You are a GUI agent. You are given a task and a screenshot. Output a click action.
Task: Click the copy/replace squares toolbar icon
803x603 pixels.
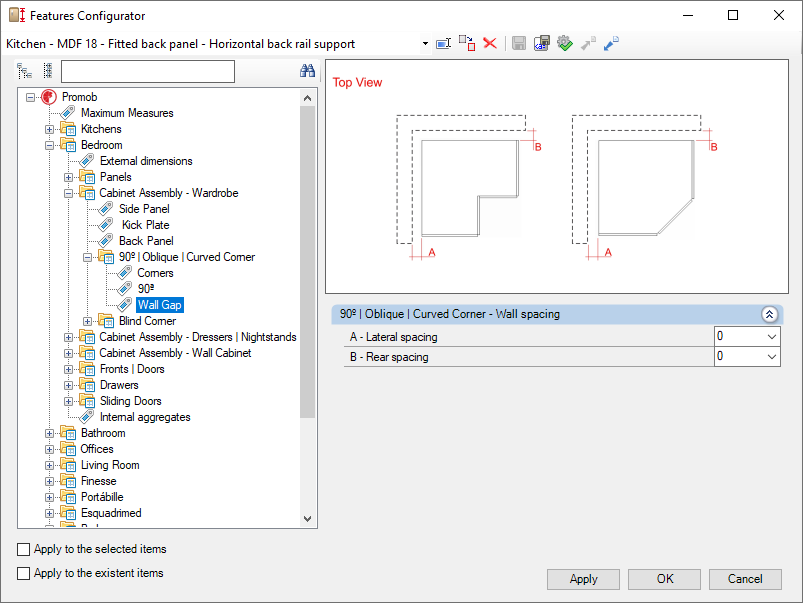tap(467, 43)
